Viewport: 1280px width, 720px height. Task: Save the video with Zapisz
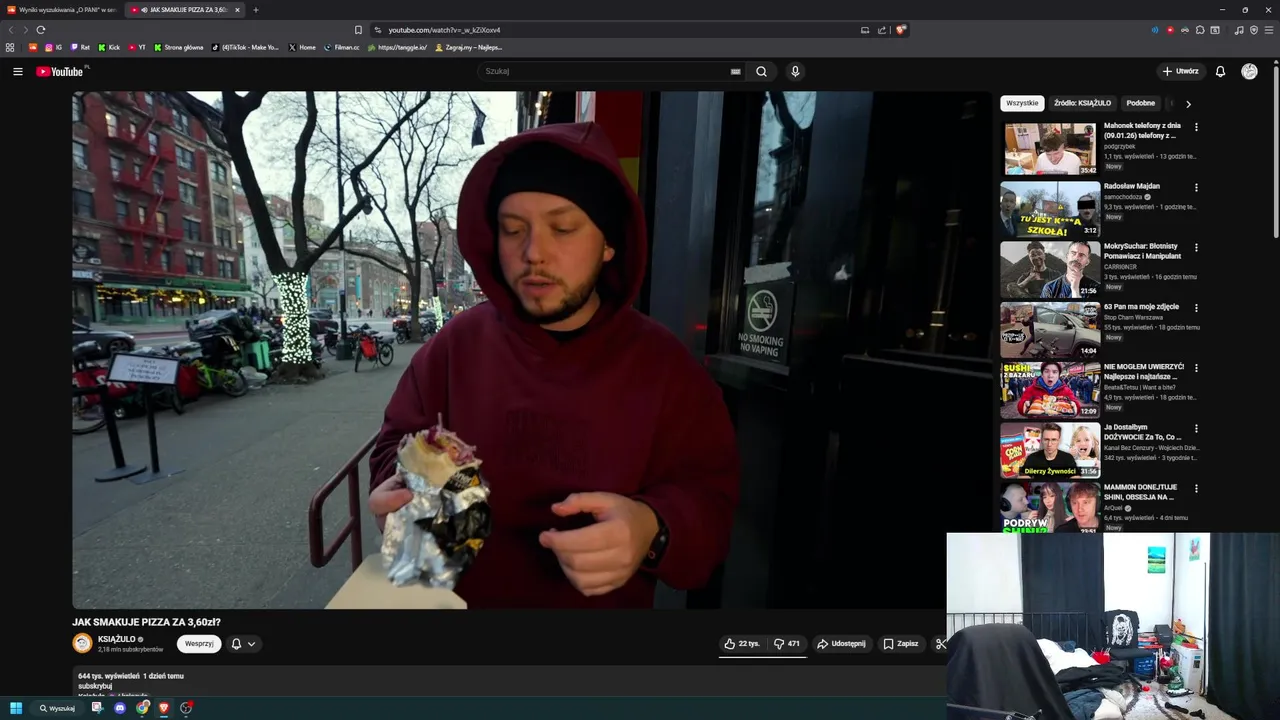(x=900, y=644)
